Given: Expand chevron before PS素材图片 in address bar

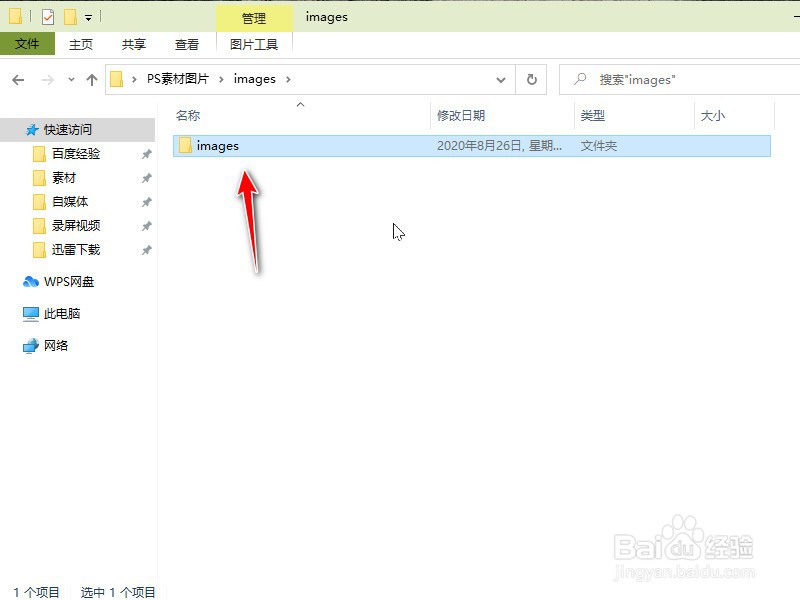Looking at the screenshot, I should pos(134,79).
